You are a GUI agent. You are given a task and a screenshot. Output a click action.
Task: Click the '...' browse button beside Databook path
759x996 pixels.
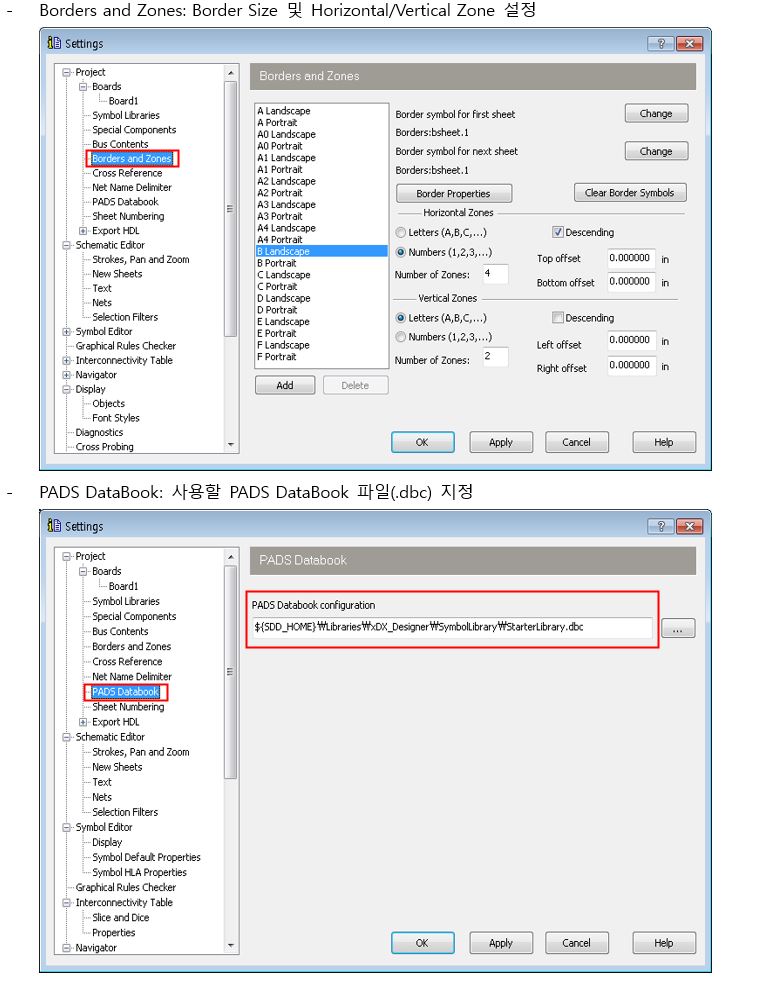tap(677, 629)
